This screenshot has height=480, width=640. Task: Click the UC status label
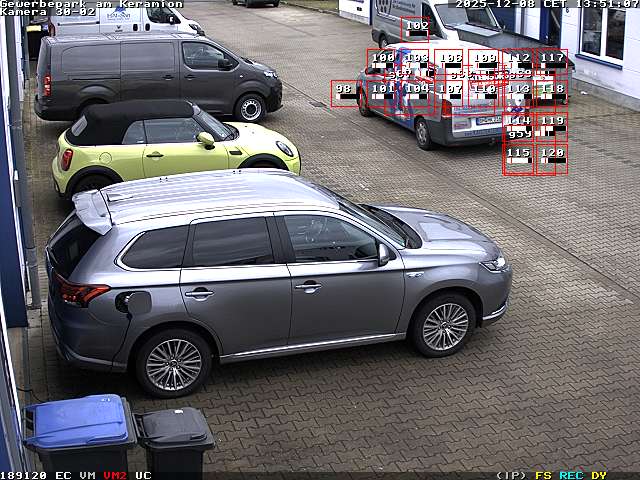(143, 475)
